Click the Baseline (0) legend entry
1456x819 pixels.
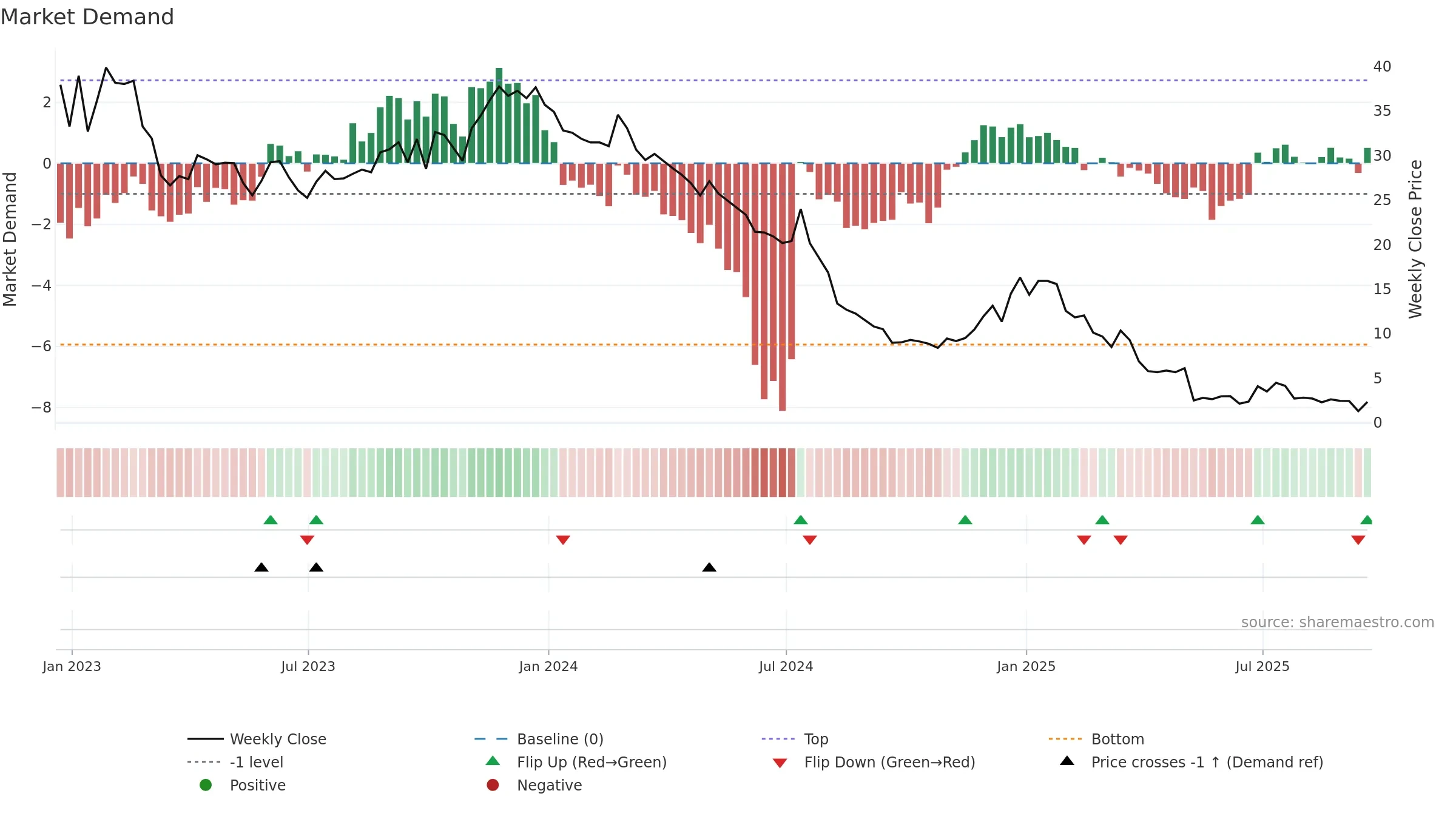click(539, 739)
